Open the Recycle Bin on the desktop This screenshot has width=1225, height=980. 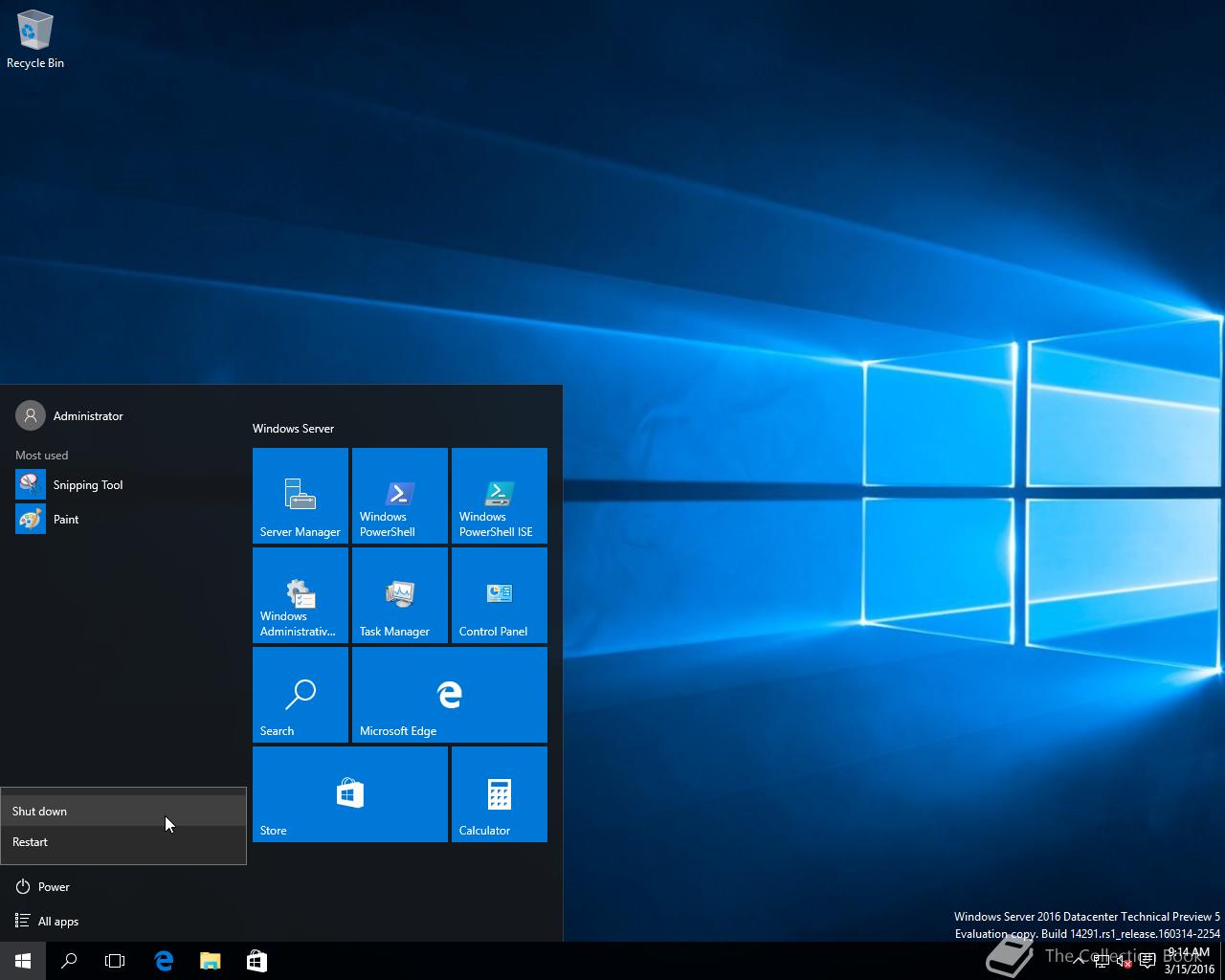35,39
